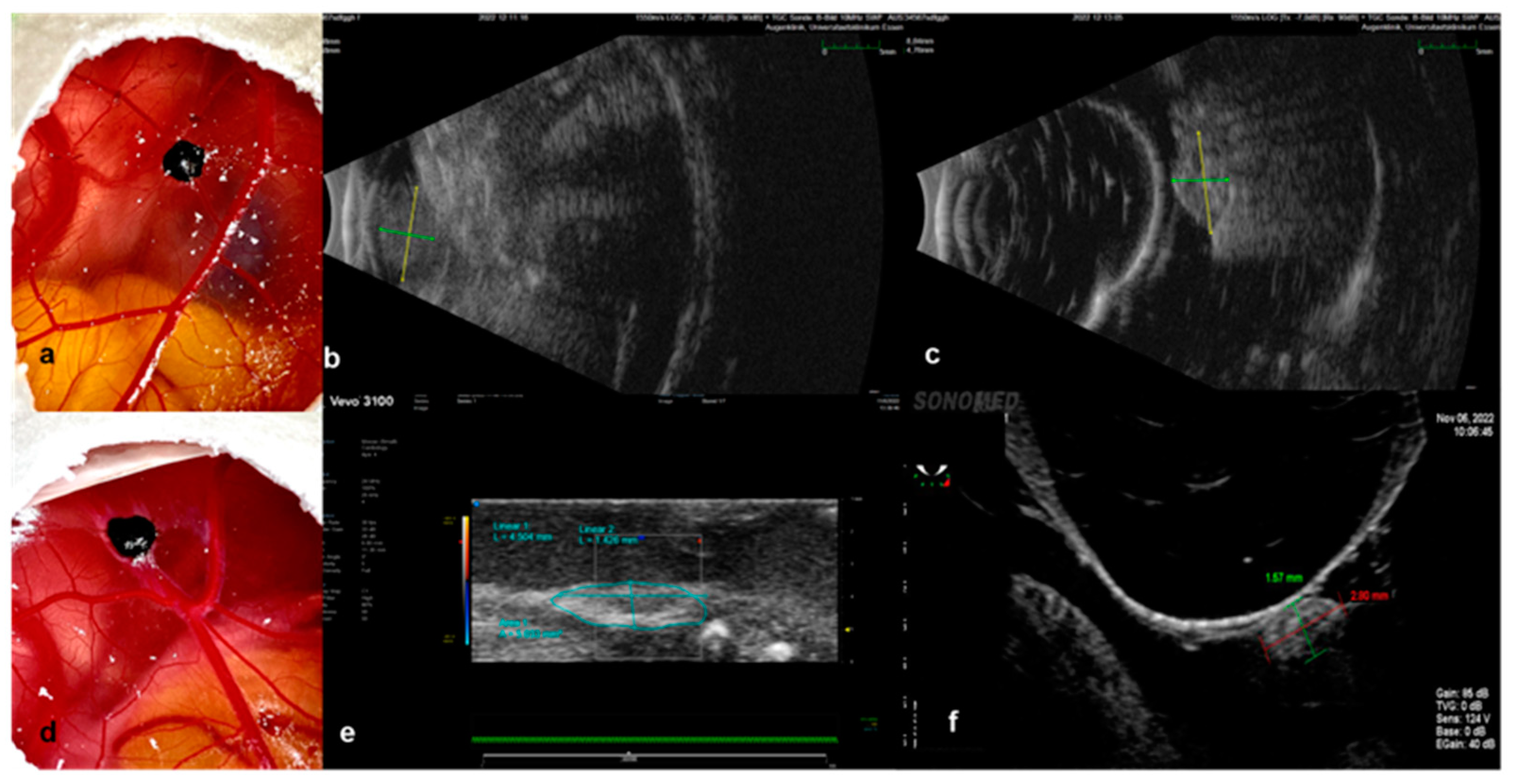1517x784 pixels.
Task: Click the black tumor in panel a
Action: 183,160
